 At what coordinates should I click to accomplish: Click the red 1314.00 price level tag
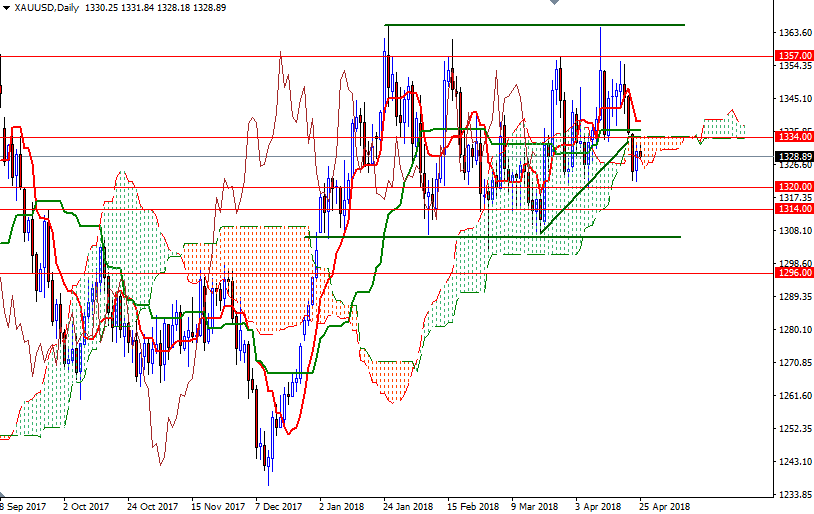pyautogui.click(x=793, y=209)
